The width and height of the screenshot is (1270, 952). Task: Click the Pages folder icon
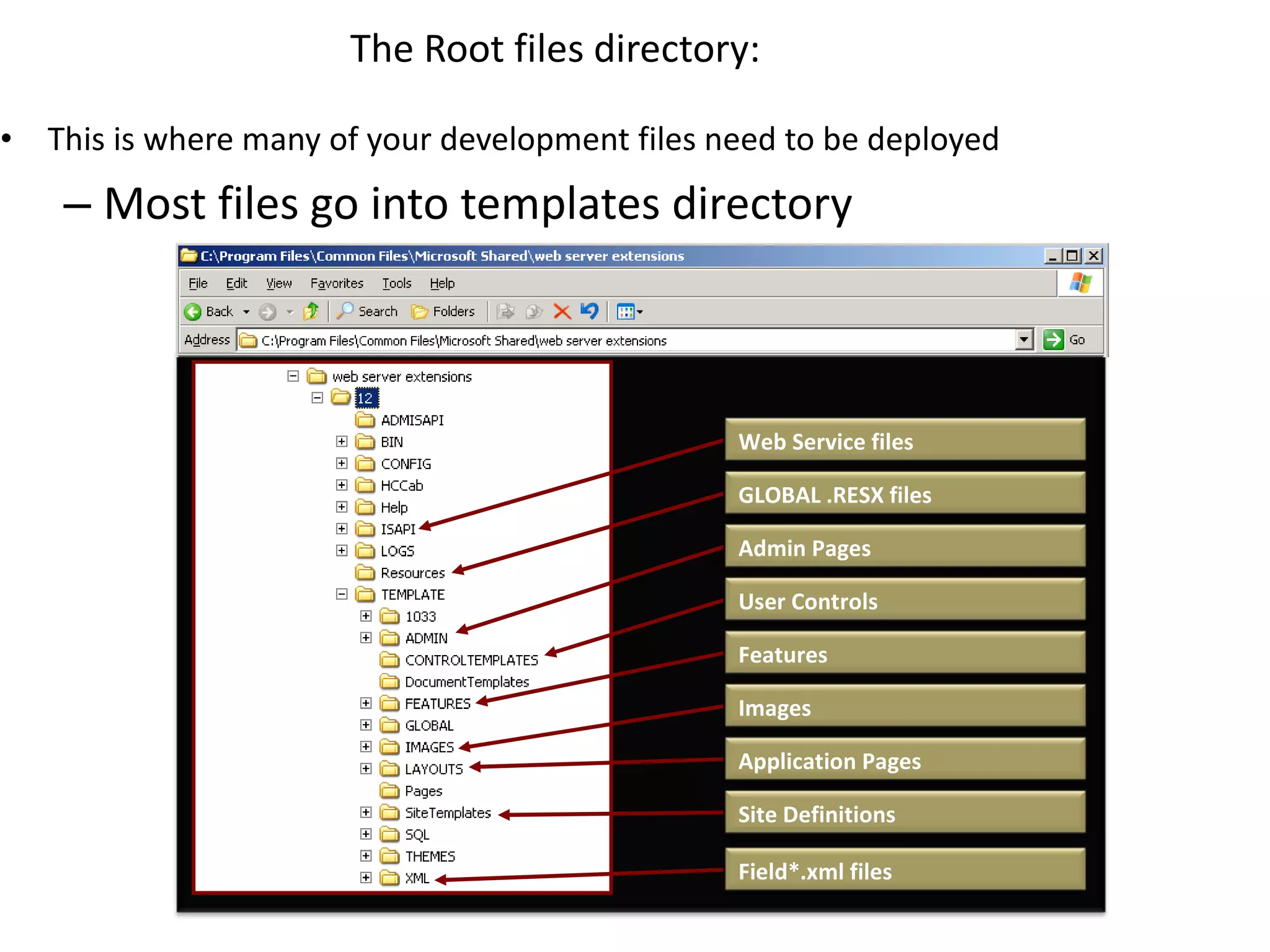389,791
